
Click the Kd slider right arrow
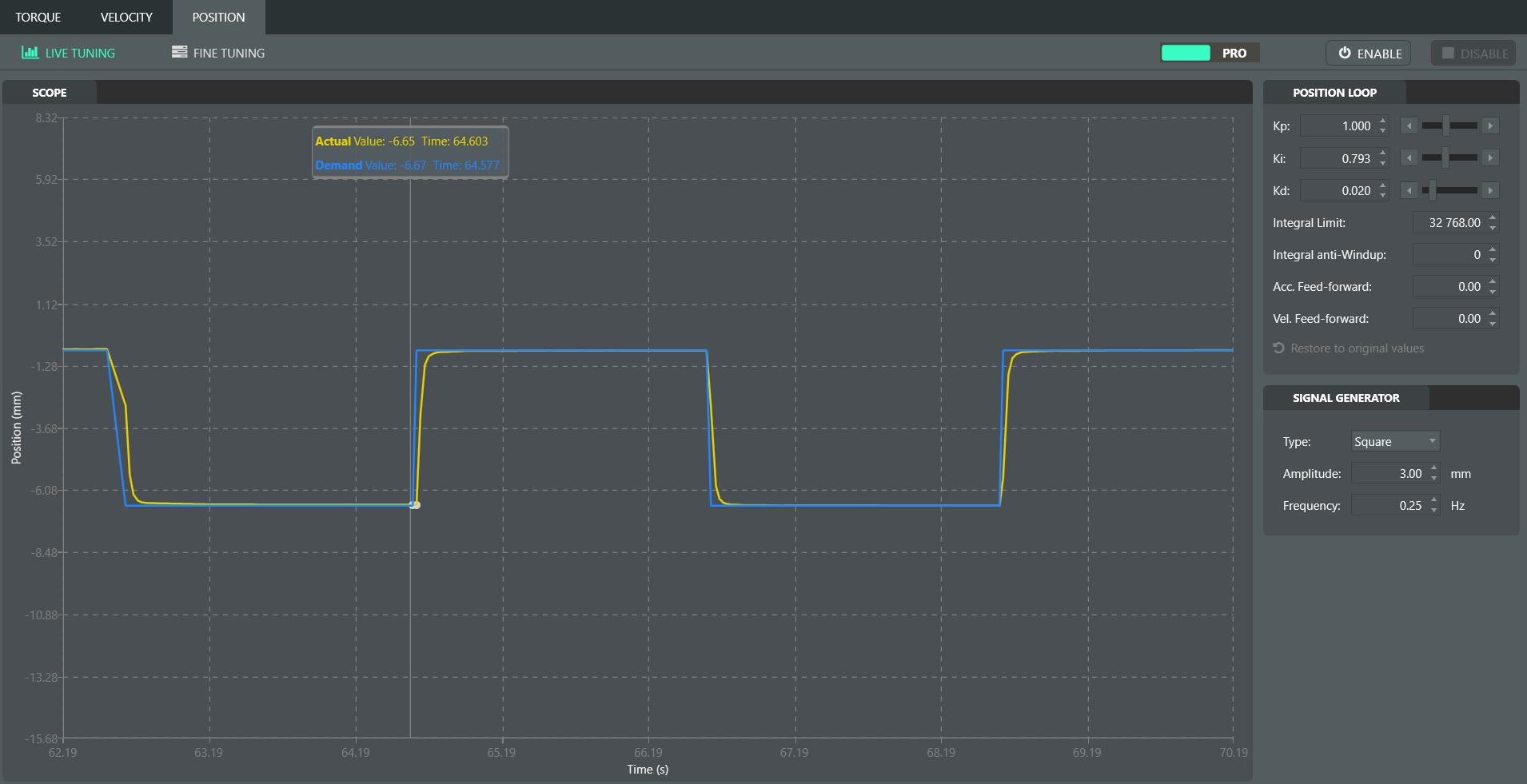pyautogui.click(x=1490, y=190)
